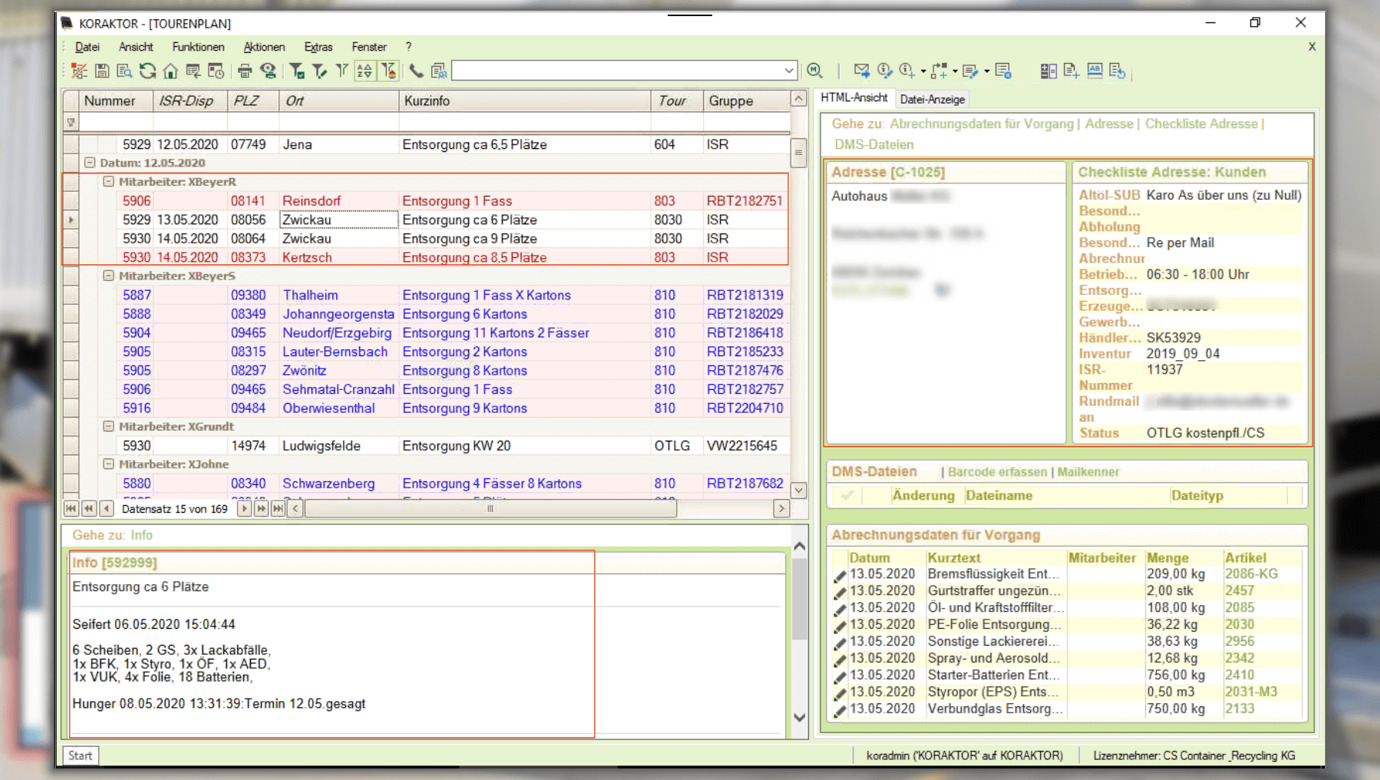The image size is (1380, 780).
Task: Click the save (floppy disk) toolbar icon
Action: (102, 71)
